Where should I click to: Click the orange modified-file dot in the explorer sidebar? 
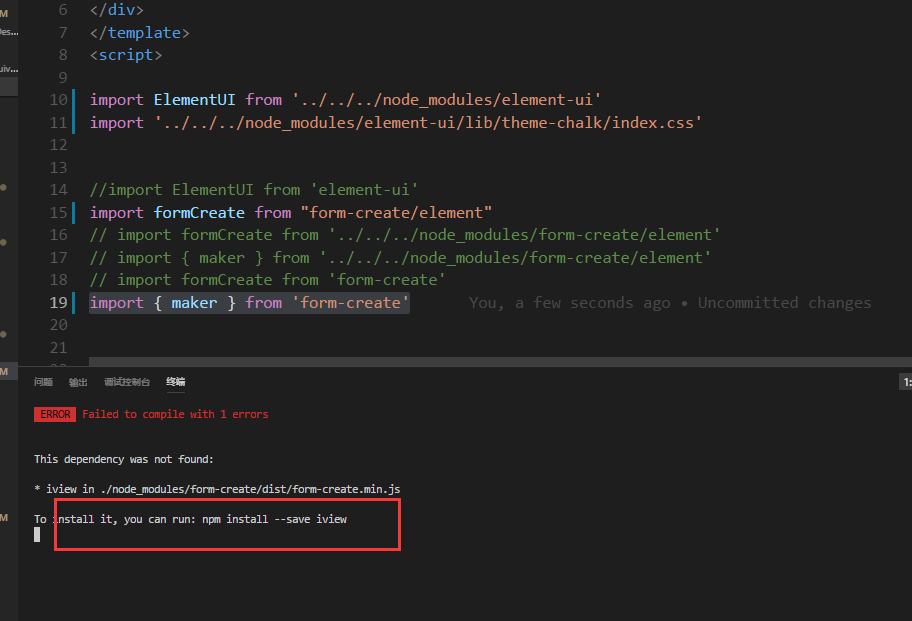coord(4,187)
